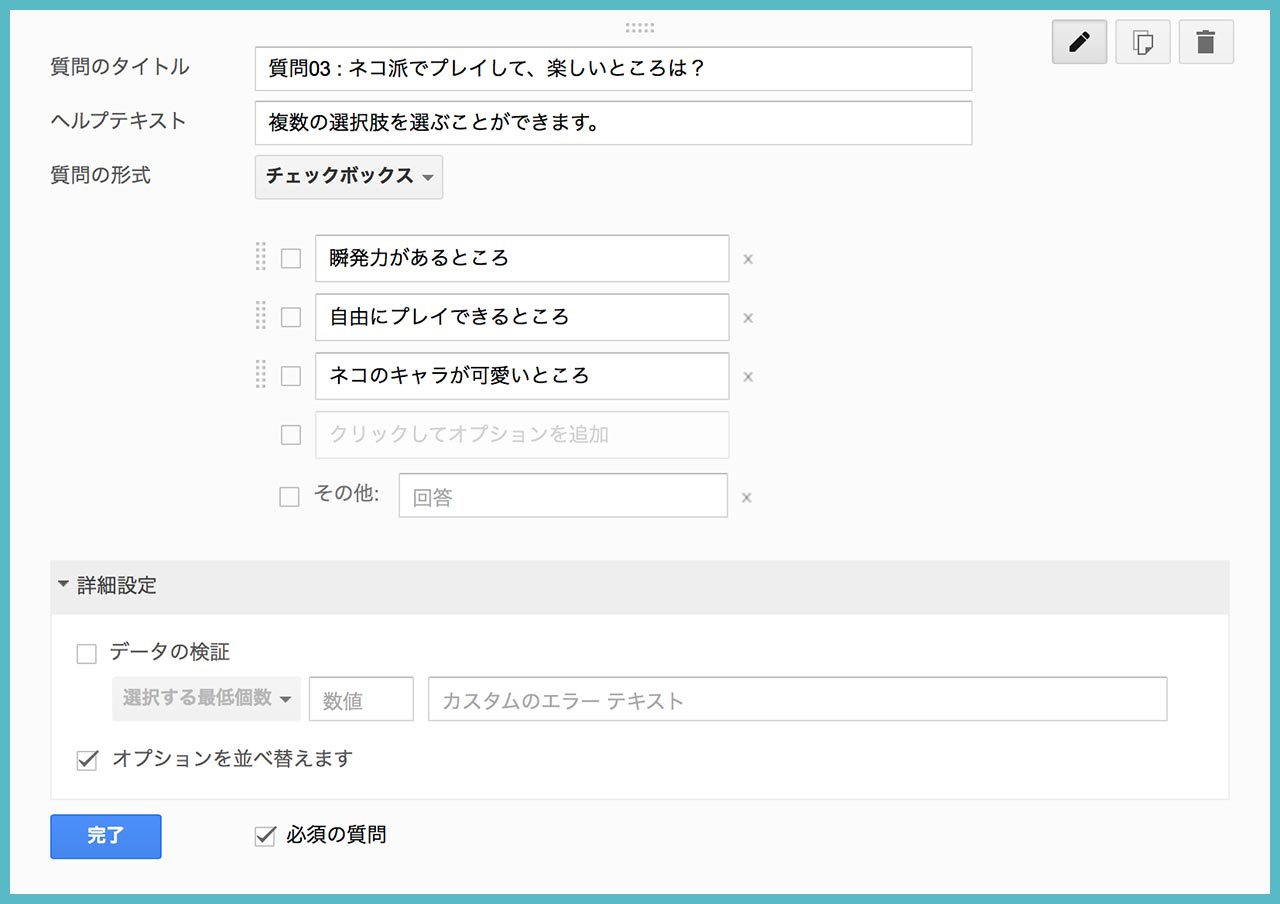Grab drag handle for ネコのキャラが可愛いところ option

coord(261,375)
